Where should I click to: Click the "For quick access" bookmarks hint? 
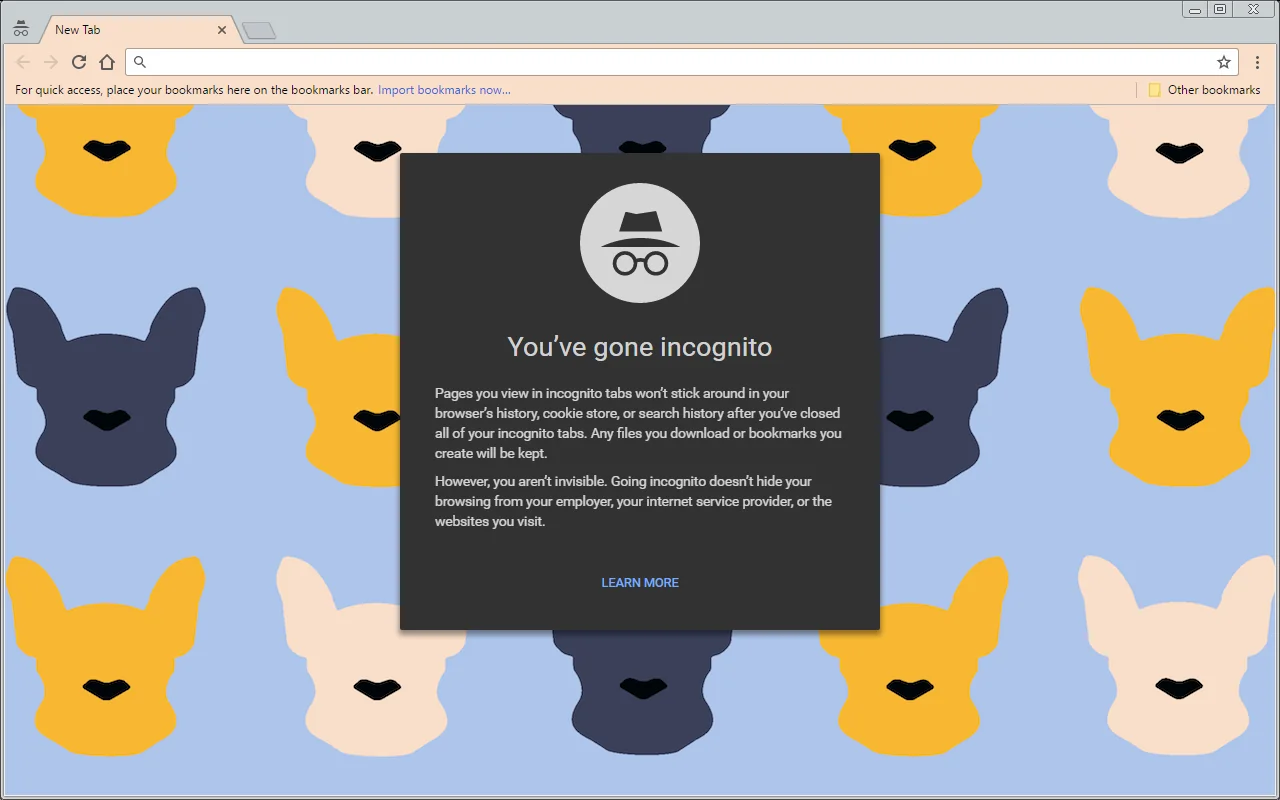click(x=194, y=90)
